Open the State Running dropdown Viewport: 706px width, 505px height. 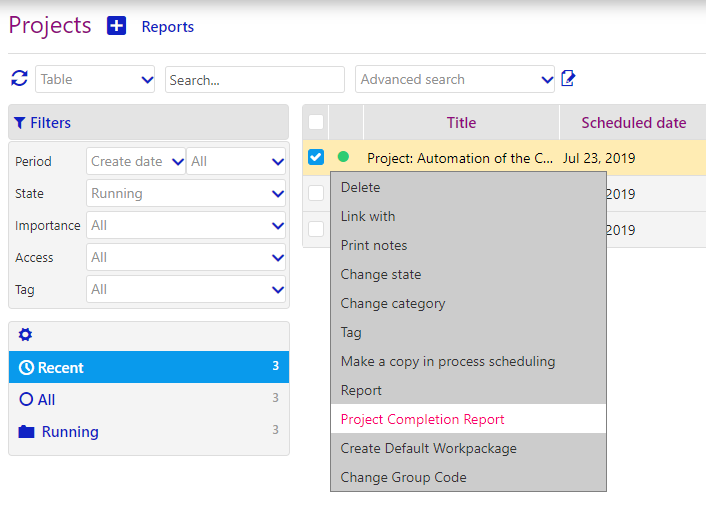coord(186,193)
